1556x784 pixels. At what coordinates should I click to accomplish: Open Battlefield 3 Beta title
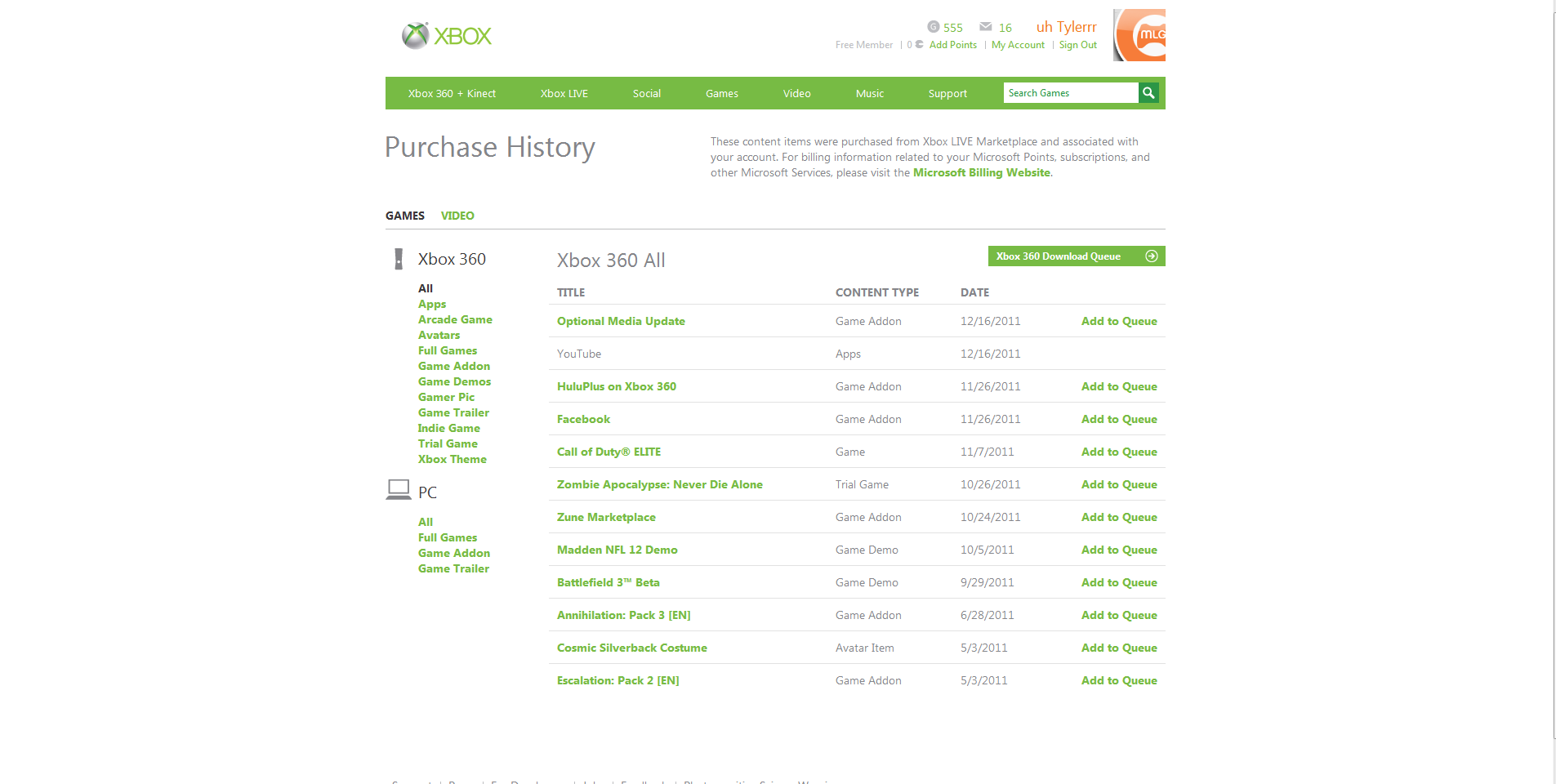pos(609,582)
